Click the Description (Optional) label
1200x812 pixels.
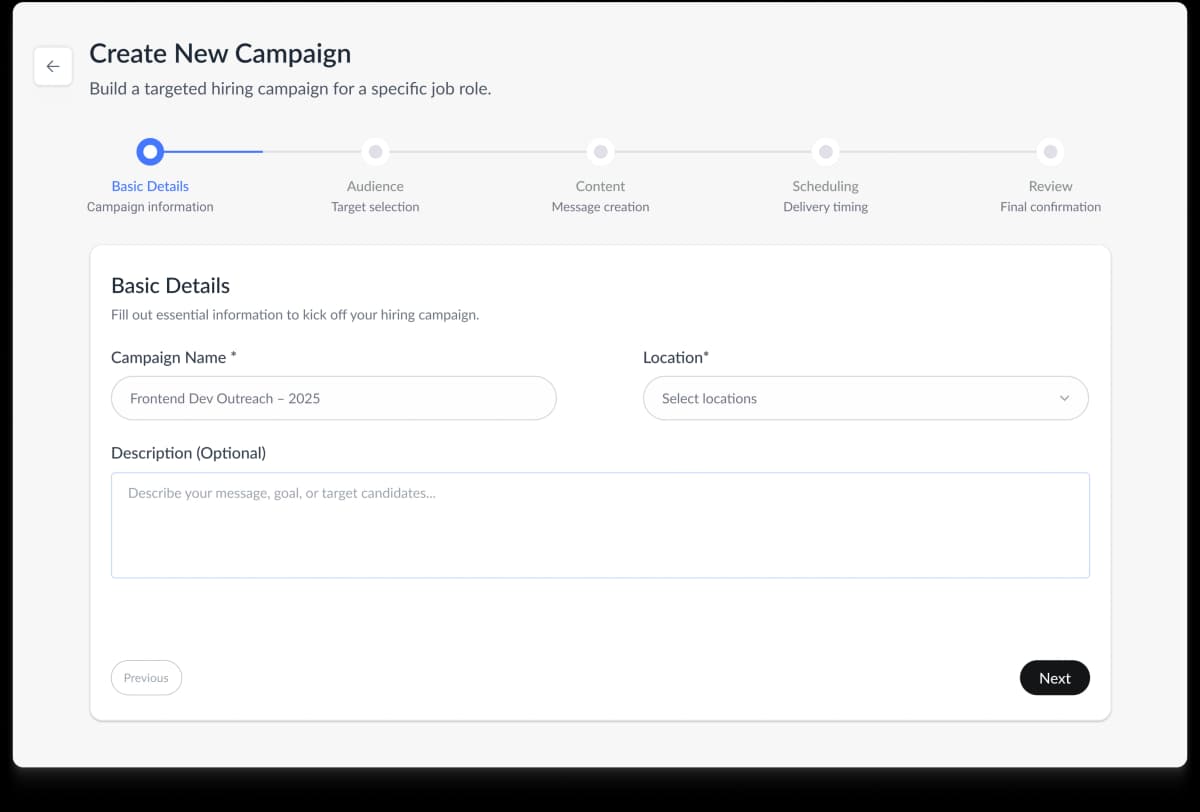pos(189,452)
